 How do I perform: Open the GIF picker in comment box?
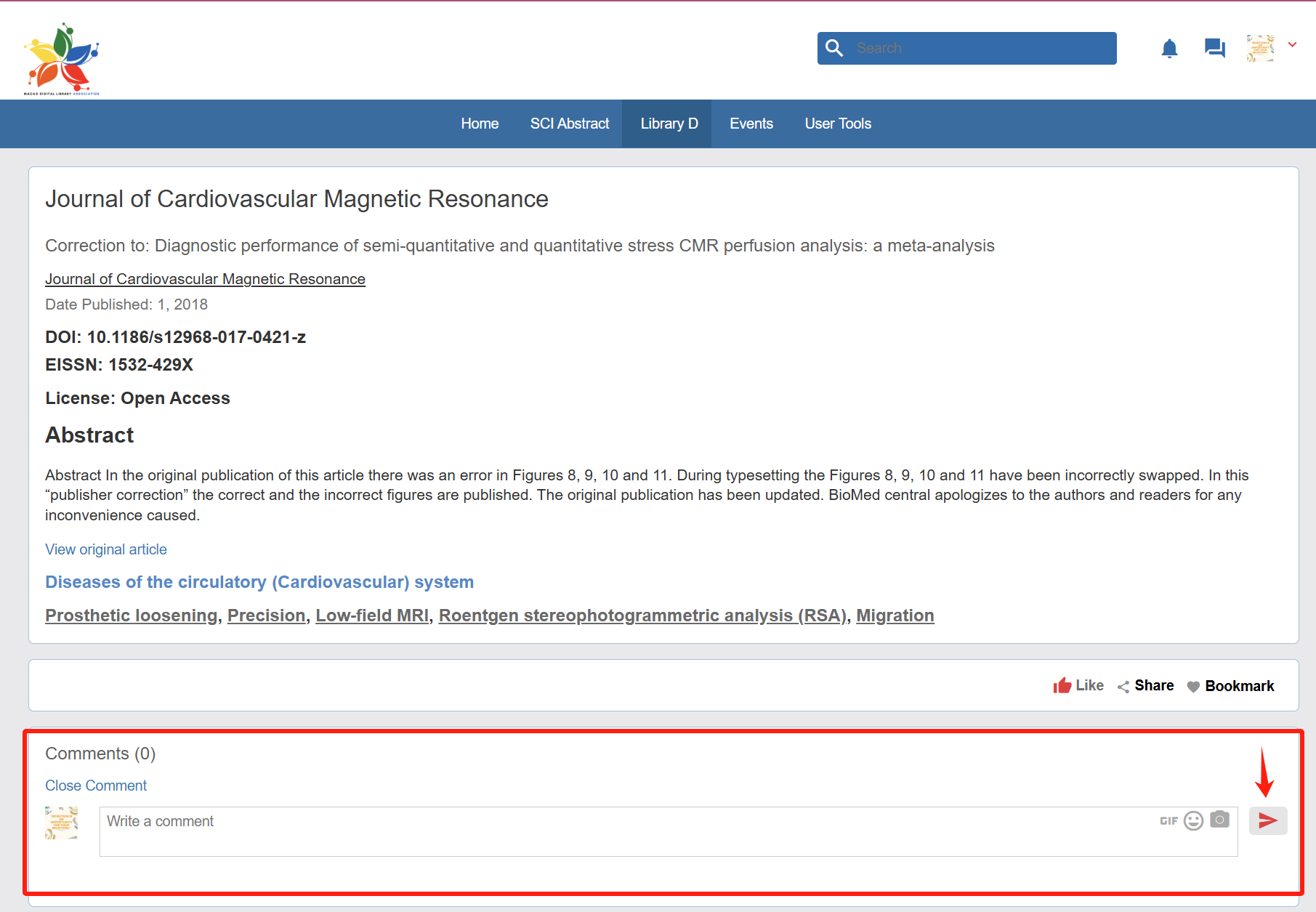1168,820
